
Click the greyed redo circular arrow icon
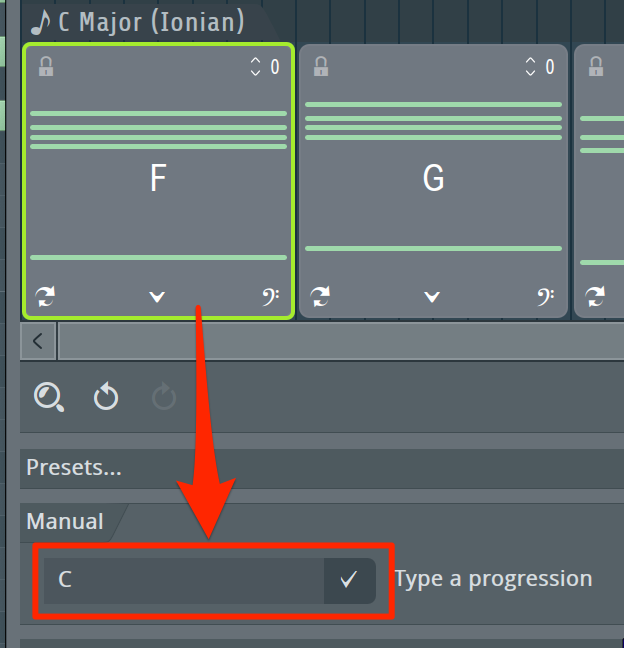click(x=164, y=396)
